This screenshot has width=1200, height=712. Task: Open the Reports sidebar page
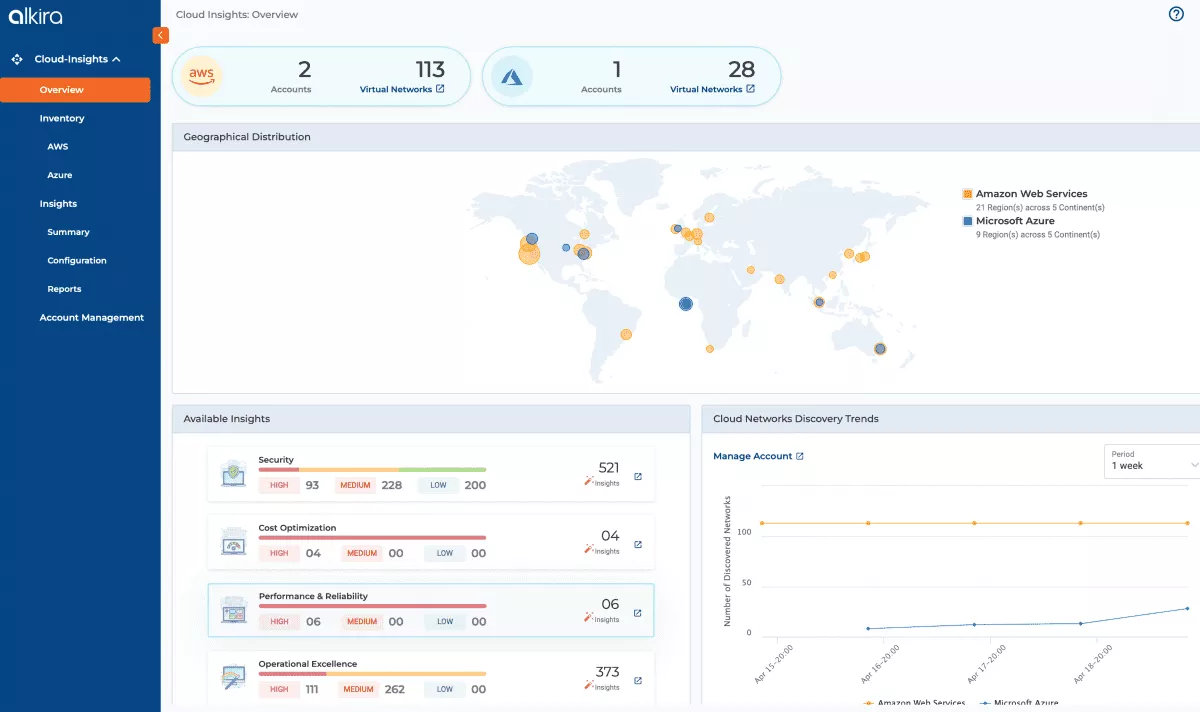click(x=64, y=289)
